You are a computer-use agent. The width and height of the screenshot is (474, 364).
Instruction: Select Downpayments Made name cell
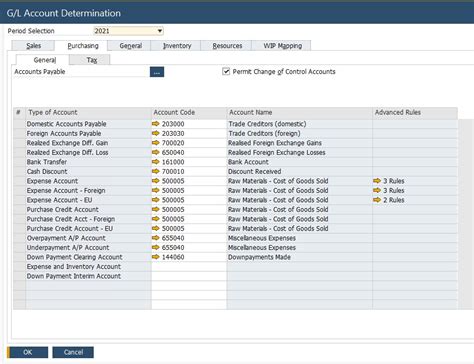pos(300,257)
